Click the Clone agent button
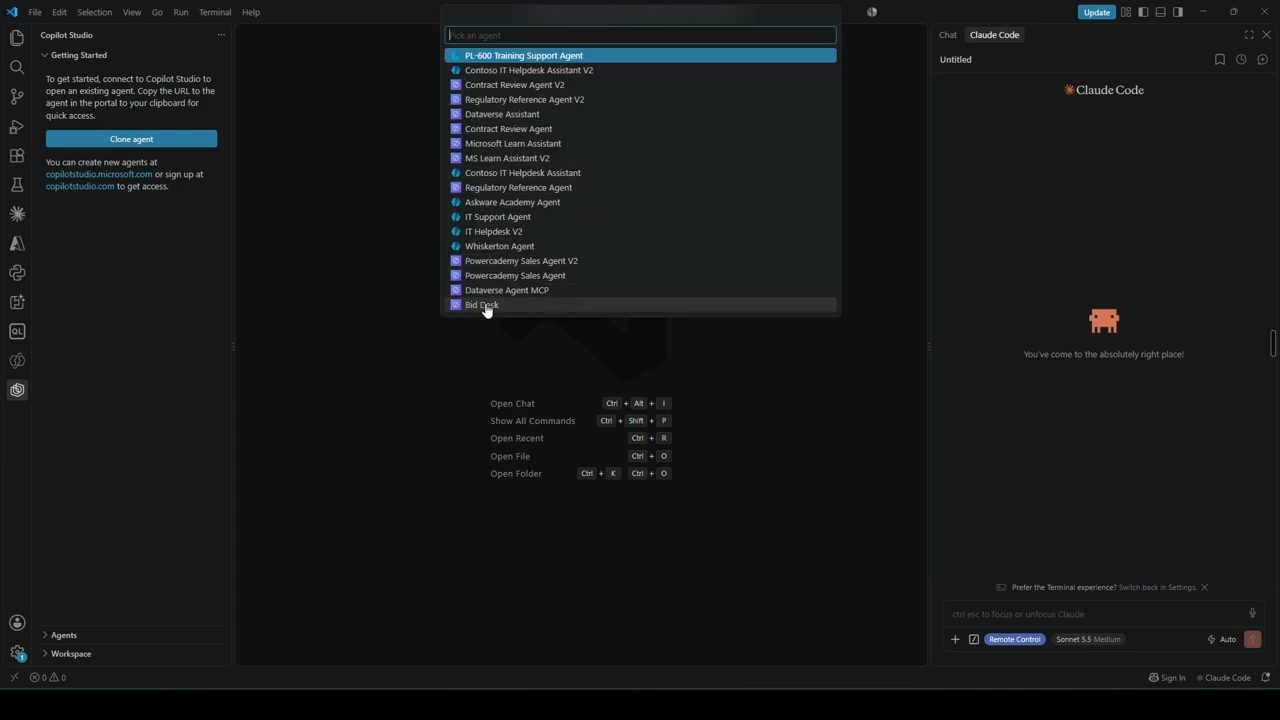 [x=131, y=139]
